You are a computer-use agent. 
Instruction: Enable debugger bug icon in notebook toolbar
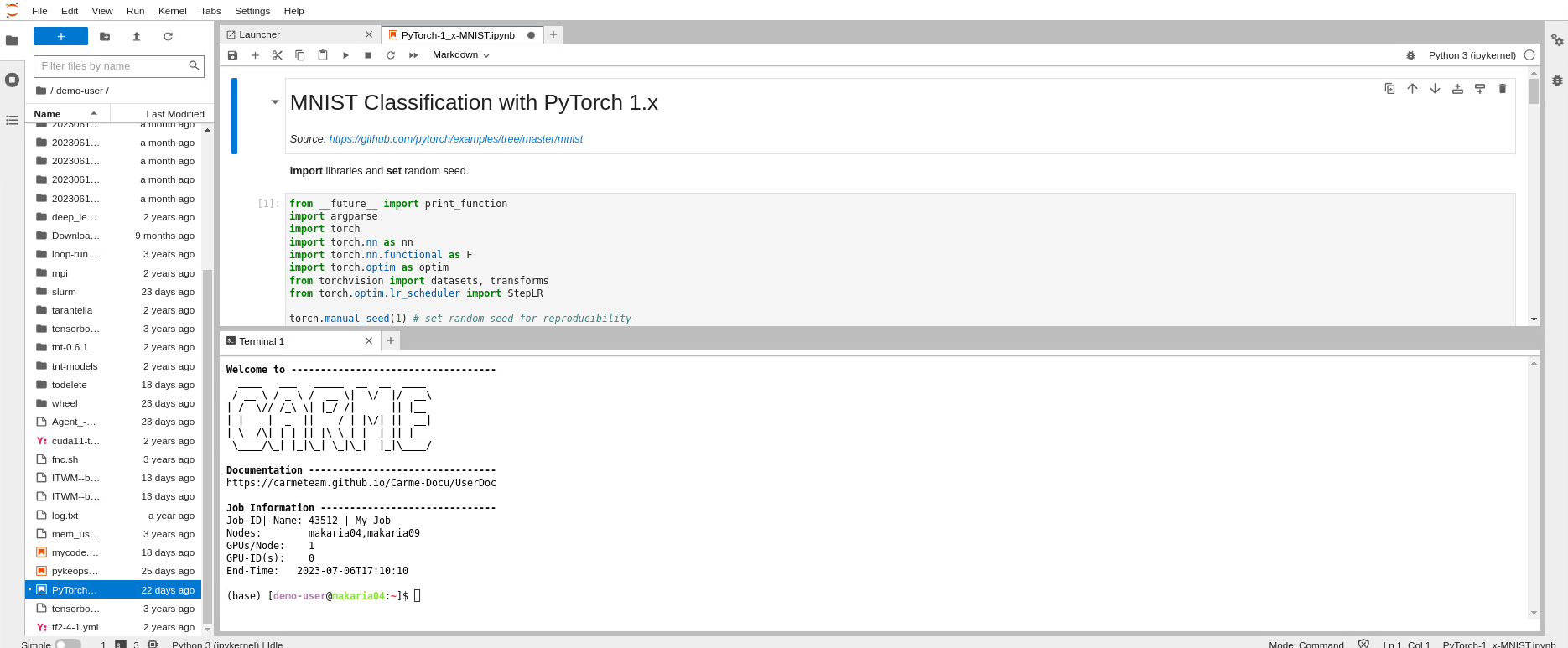click(1410, 55)
